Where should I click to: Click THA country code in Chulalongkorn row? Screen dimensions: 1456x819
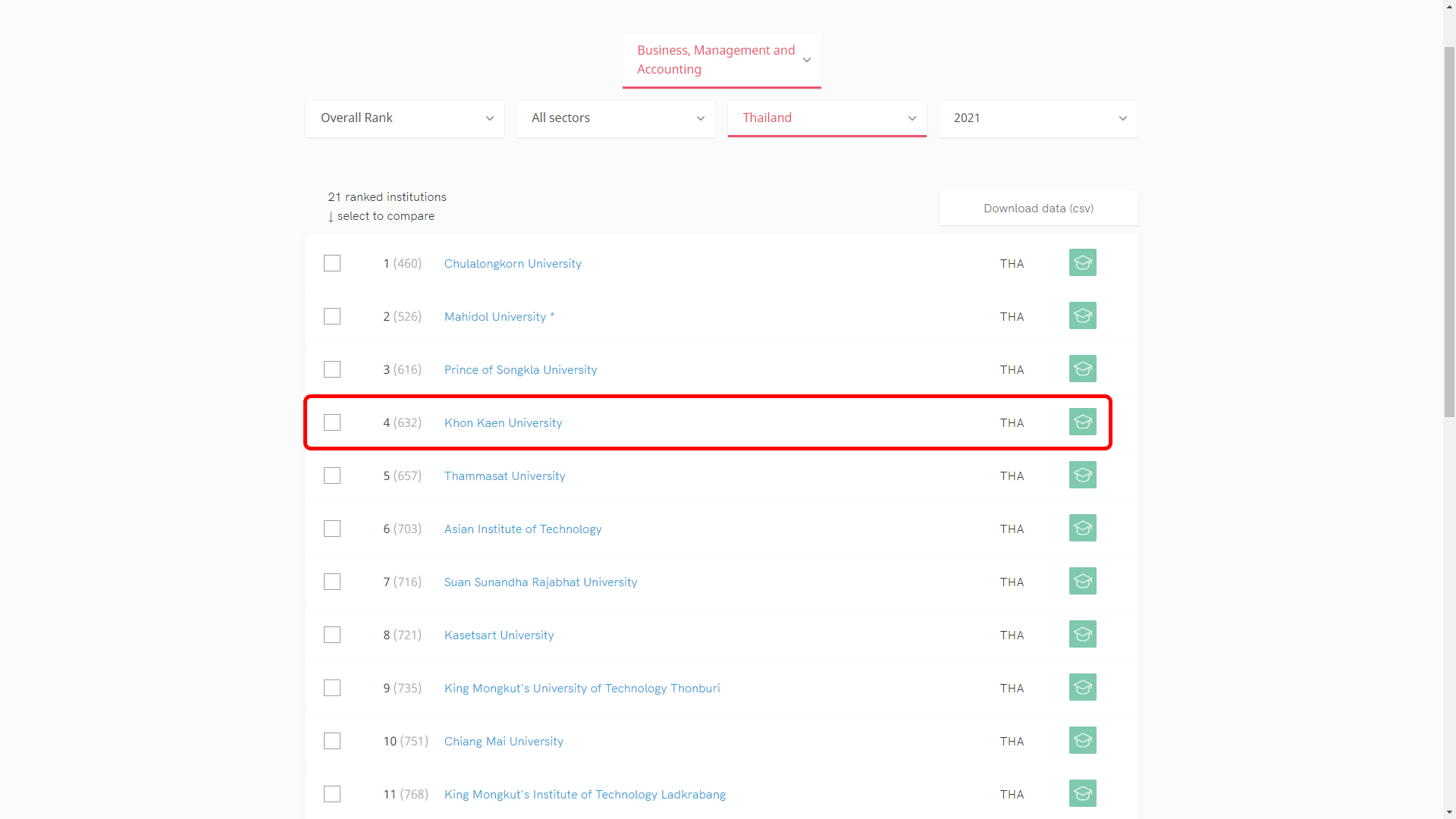coord(1012,263)
